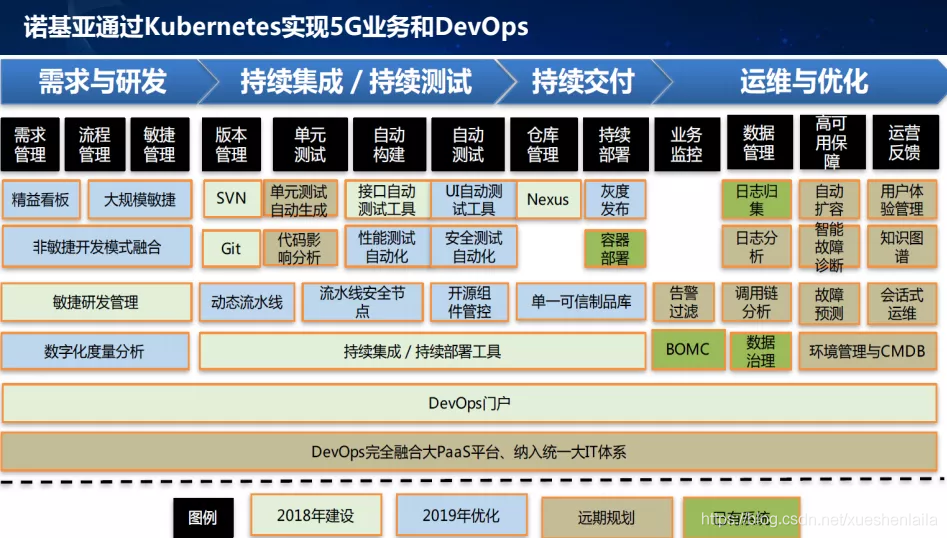Click the 非敏捷开发模式融合 box
This screenshot has width=947, height=538.
(97, 247)
